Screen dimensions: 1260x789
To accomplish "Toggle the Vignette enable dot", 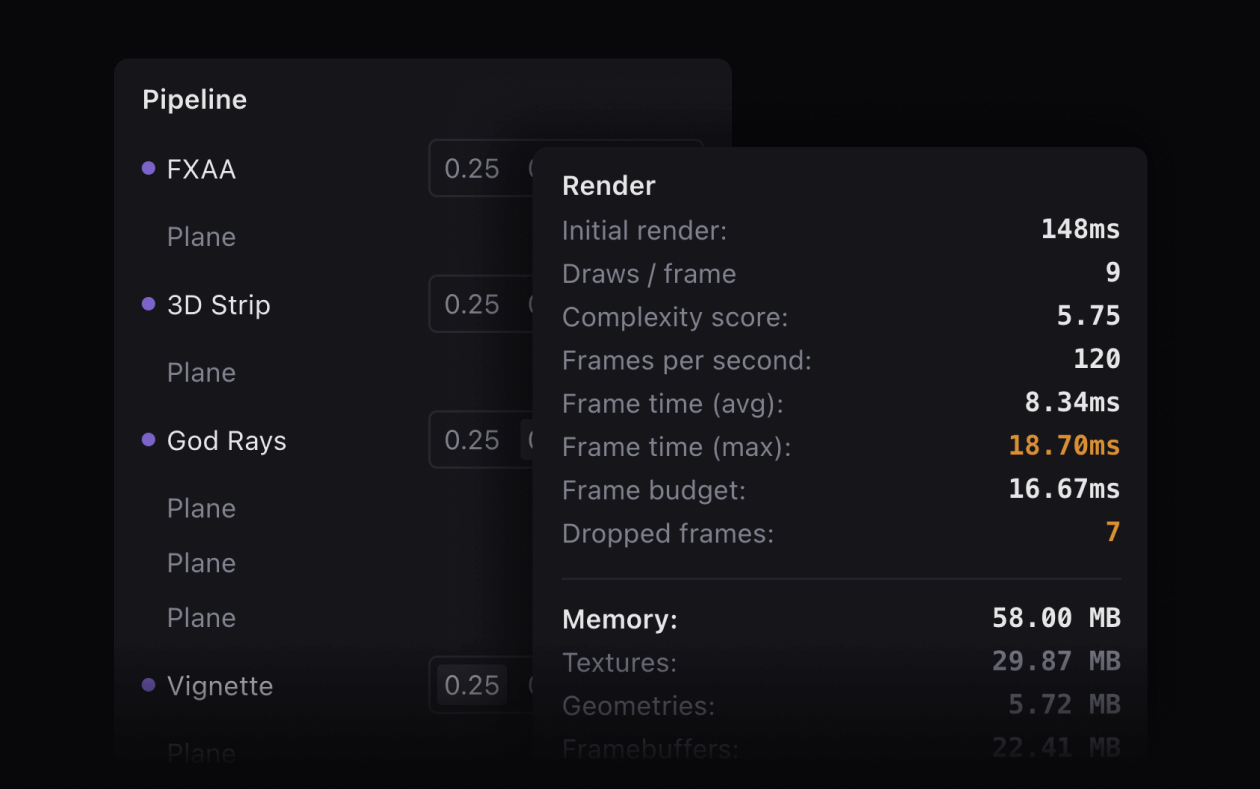I will click(x=146, y=685).
